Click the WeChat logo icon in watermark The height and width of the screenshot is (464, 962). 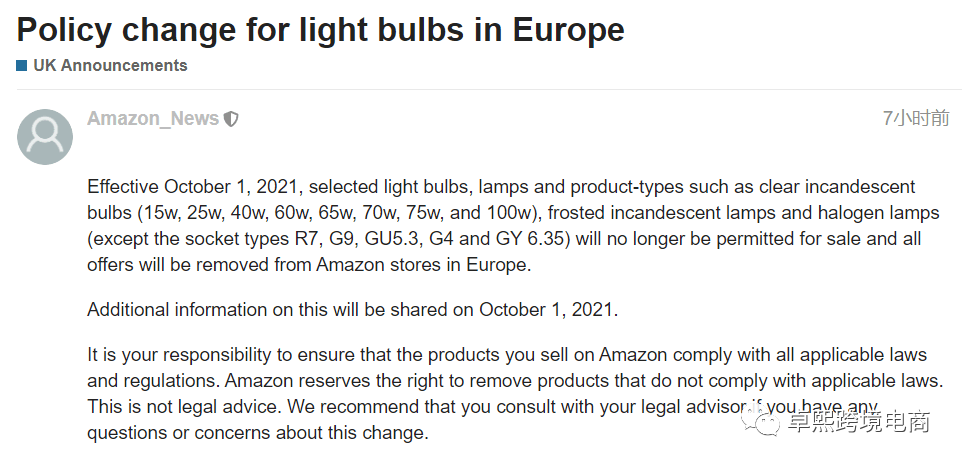coord(760,422)
